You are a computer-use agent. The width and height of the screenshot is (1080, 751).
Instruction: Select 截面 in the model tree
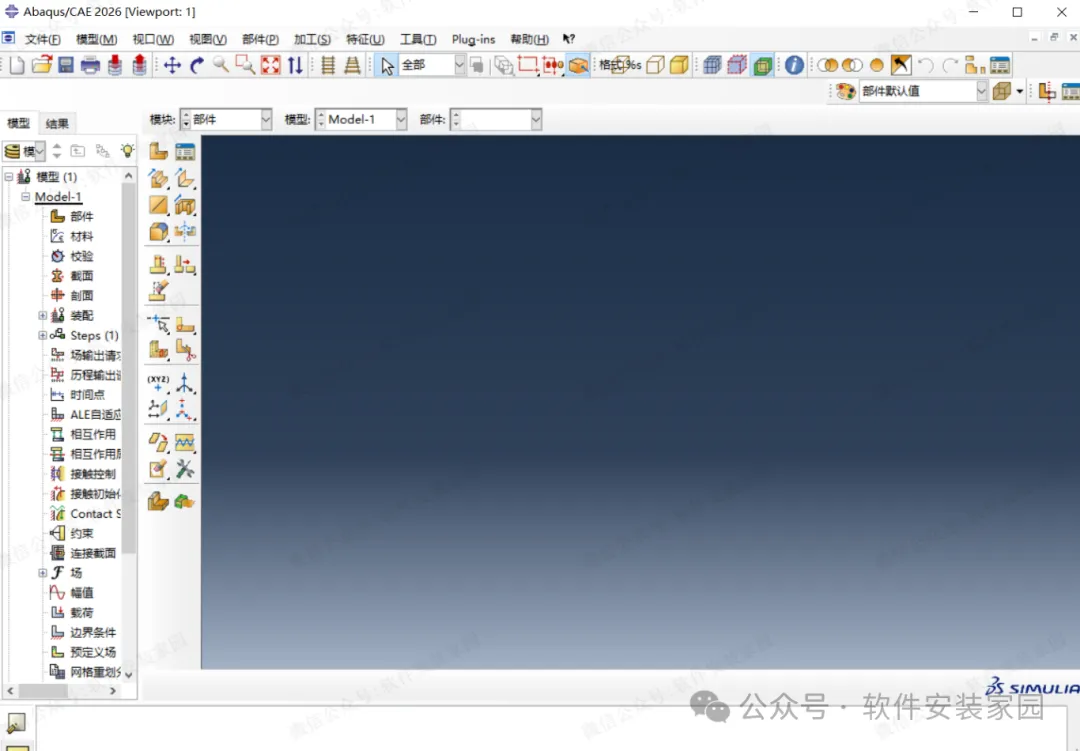click(81, 276)
